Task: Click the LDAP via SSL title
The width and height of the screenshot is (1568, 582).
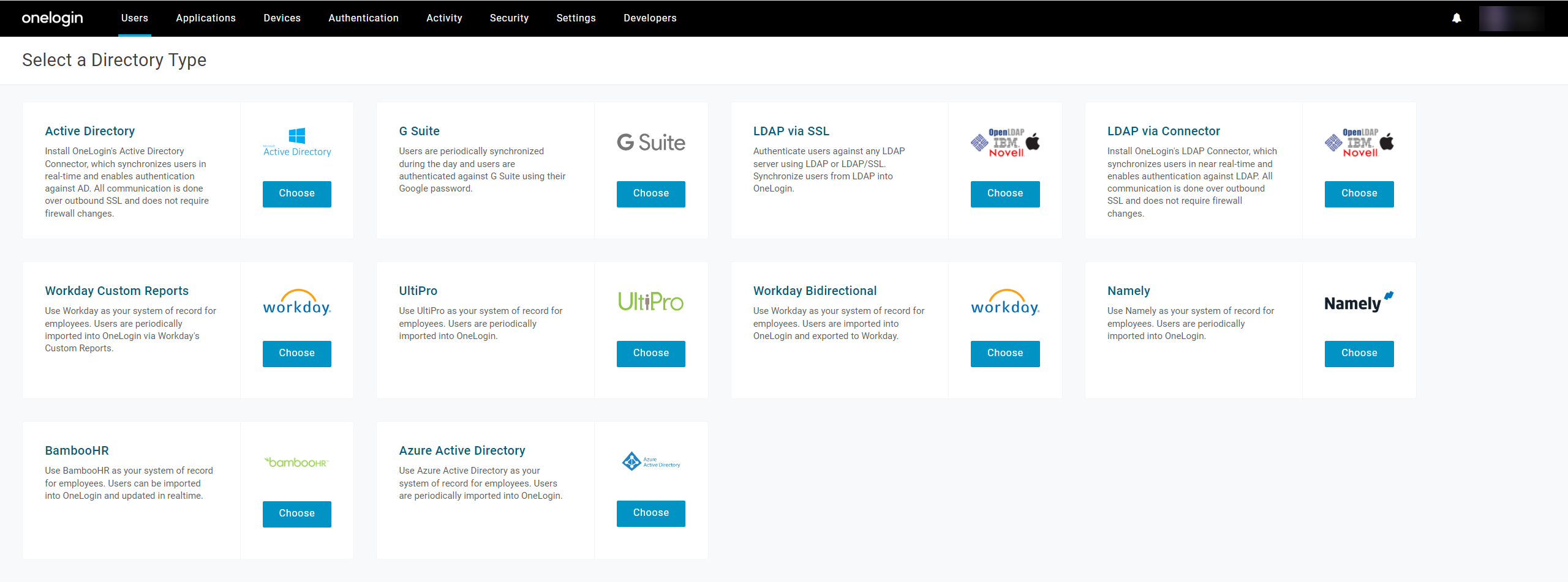Action: click(x=791, y=131)
